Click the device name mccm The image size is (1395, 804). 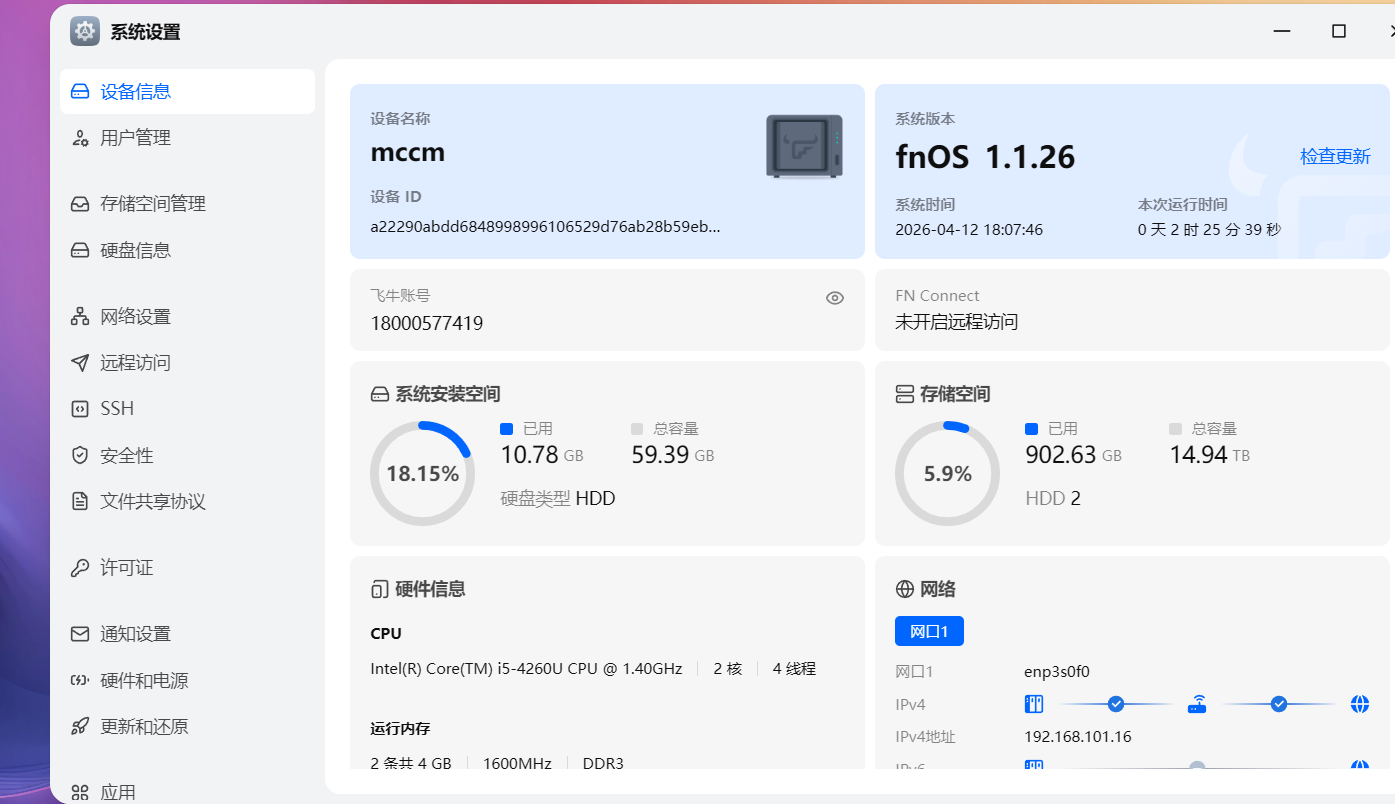pos(408,153)
